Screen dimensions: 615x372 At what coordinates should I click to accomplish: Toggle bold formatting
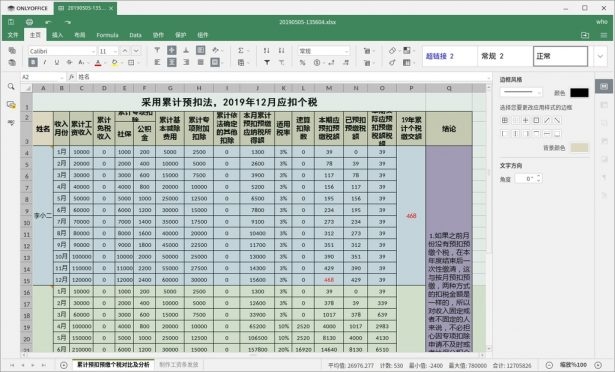point(33,62)
